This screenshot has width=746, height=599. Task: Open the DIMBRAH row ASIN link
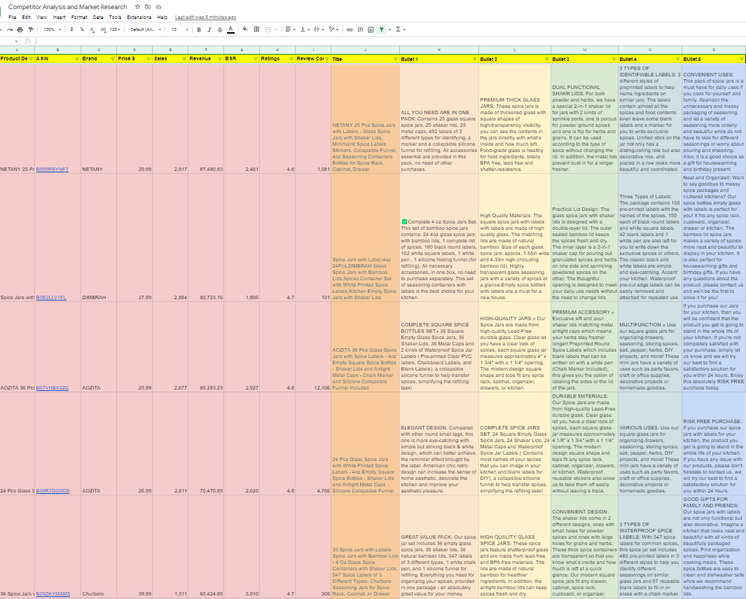pos(51,297)
